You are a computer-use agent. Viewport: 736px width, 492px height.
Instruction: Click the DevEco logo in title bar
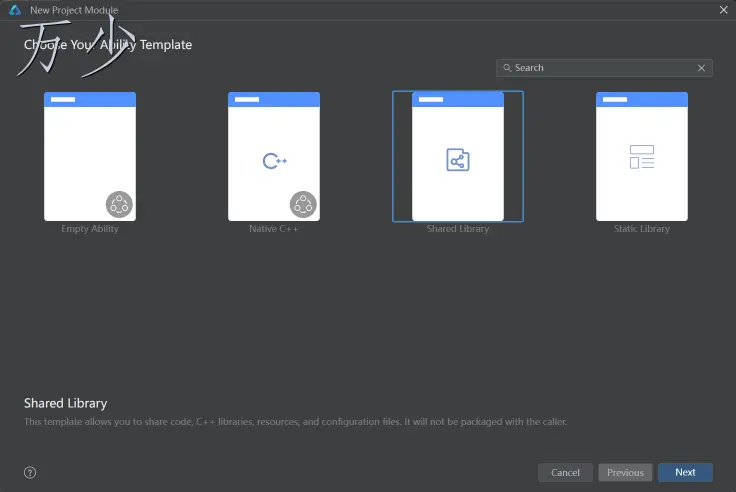pyautogui.click(x=15, y=9)
